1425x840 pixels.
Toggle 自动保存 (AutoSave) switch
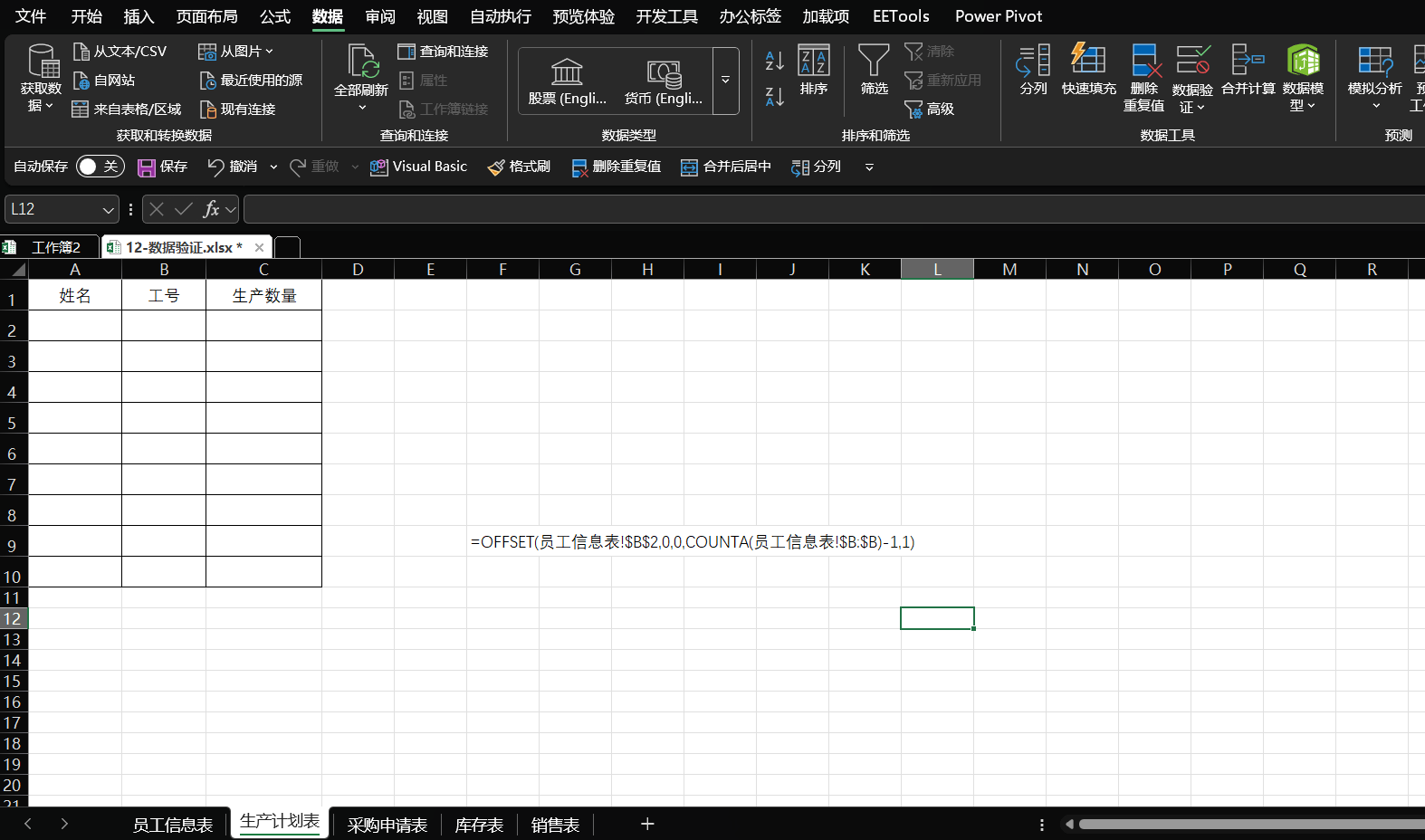[x=100, y=167]
